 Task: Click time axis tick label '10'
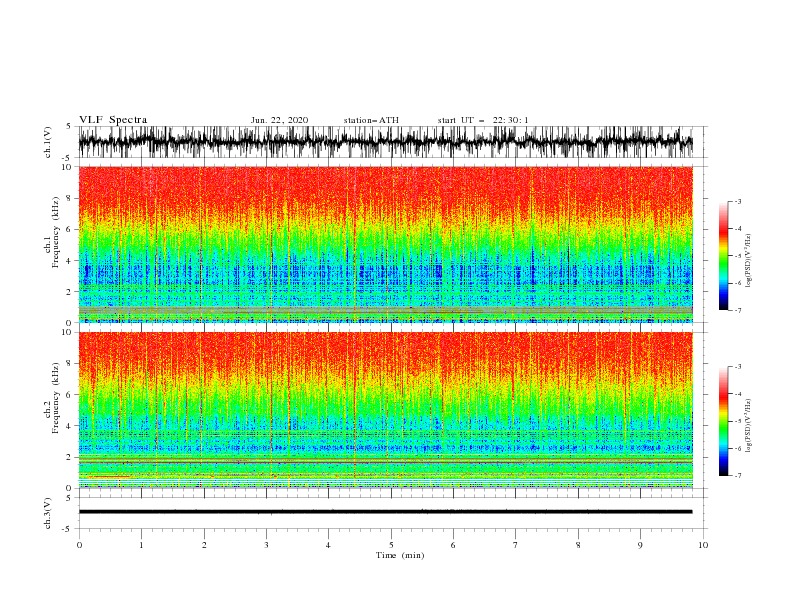coord(703,545)
